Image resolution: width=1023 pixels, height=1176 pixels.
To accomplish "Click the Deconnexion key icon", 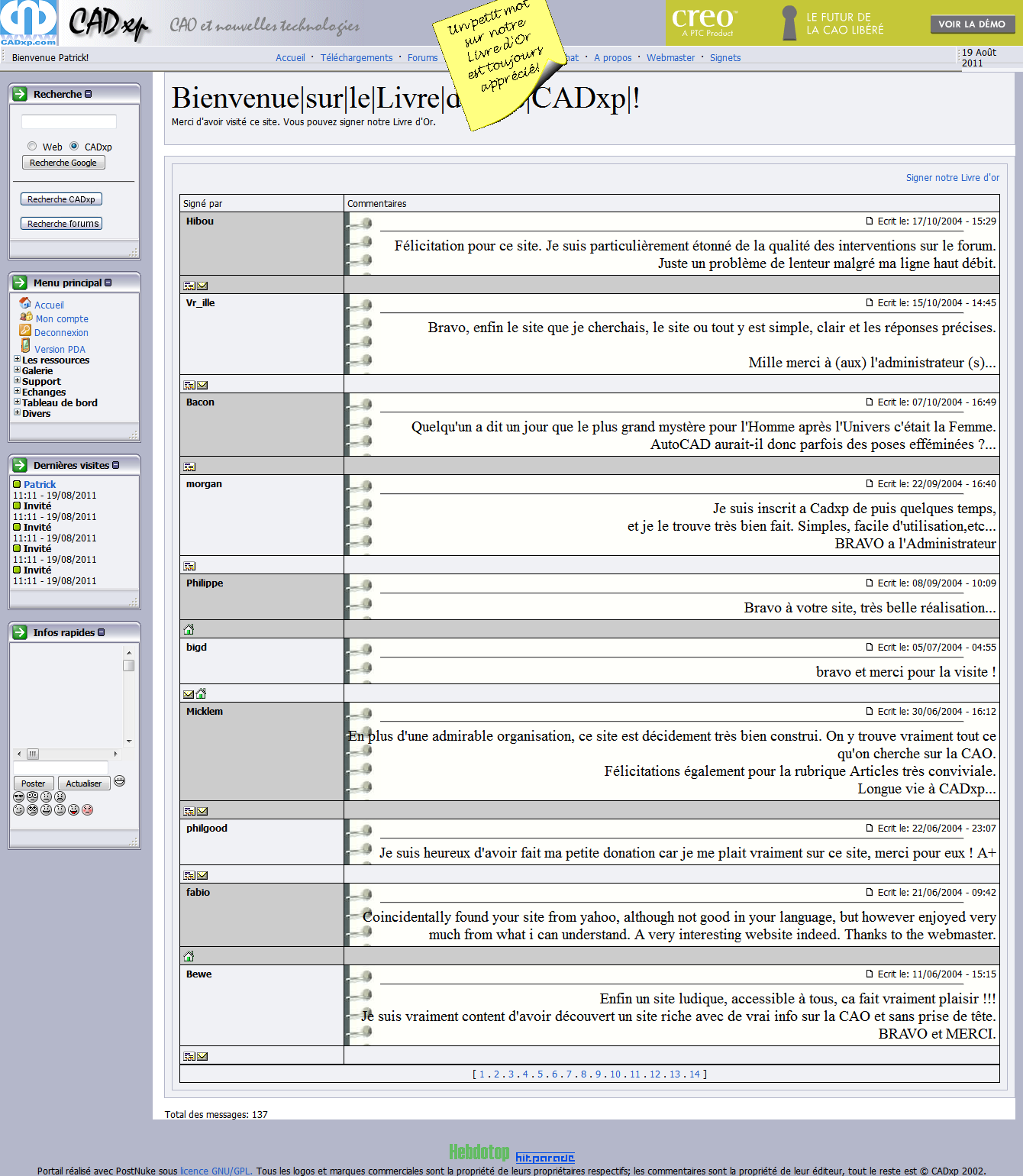I will [25, 331].
